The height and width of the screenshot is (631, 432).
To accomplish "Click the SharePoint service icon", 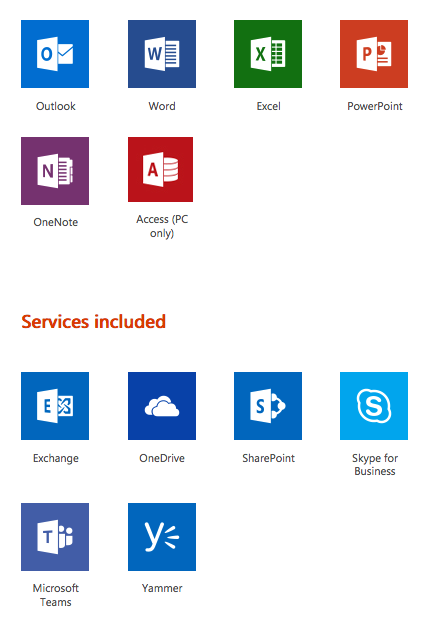I will coord(268,406).
